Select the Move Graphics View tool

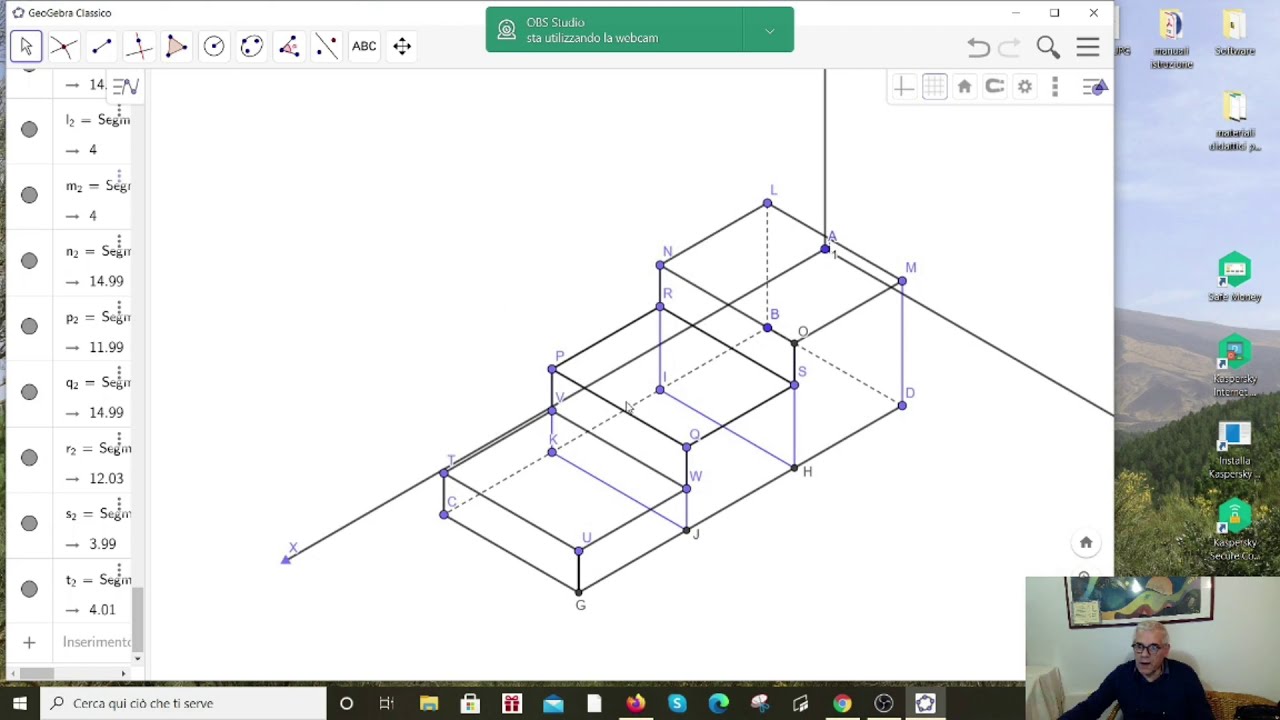coord(402,46)
